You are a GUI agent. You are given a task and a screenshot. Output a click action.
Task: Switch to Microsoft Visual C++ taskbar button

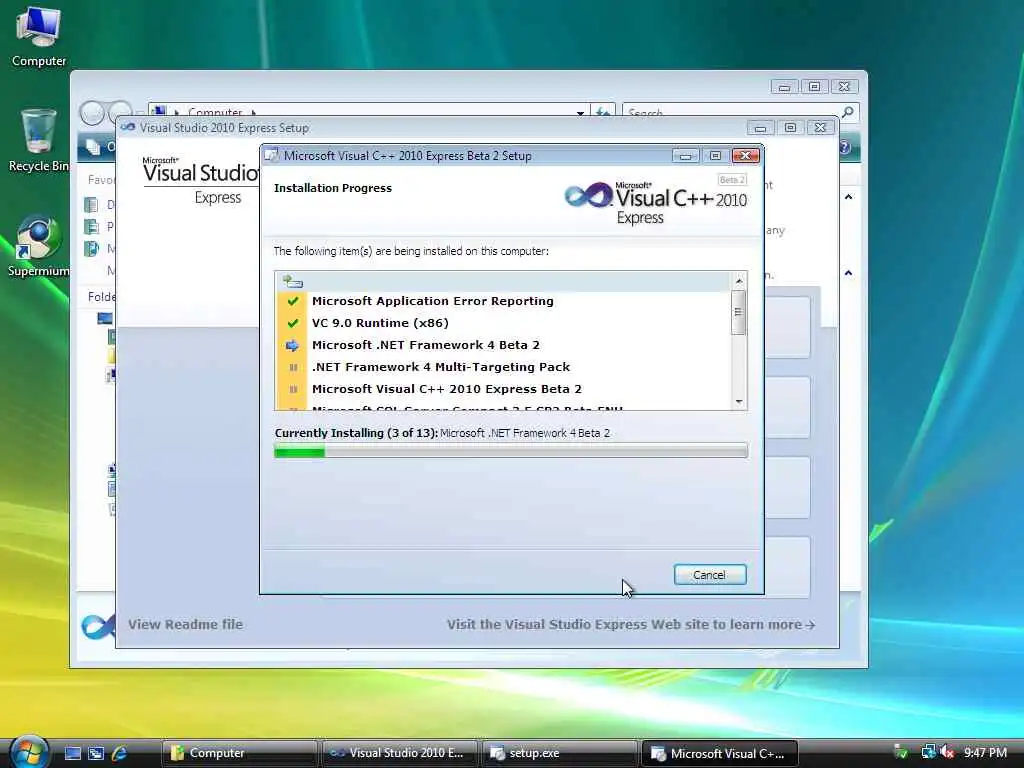(719, 753)
